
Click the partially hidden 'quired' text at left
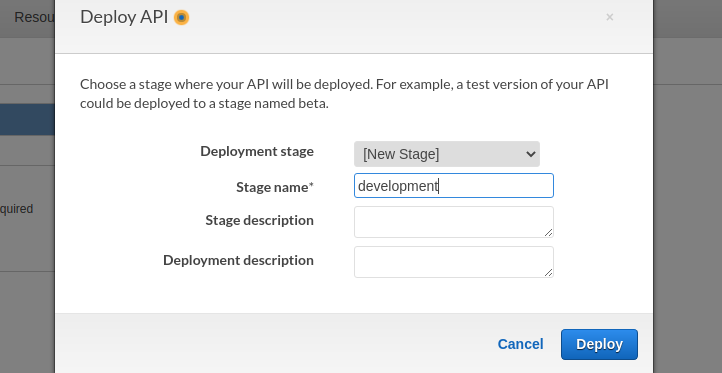coord(17,209)
